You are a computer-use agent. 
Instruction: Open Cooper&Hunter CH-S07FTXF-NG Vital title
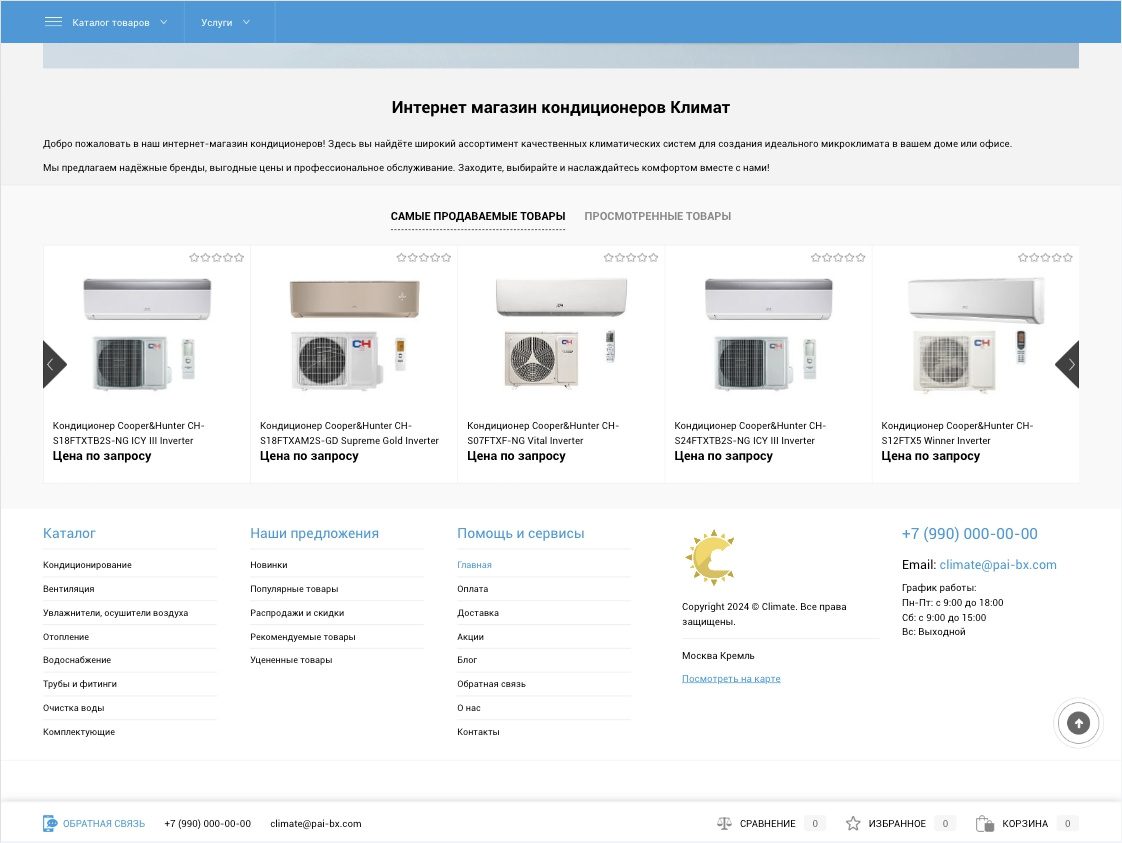pyautogui.click(x=543, y=433)
